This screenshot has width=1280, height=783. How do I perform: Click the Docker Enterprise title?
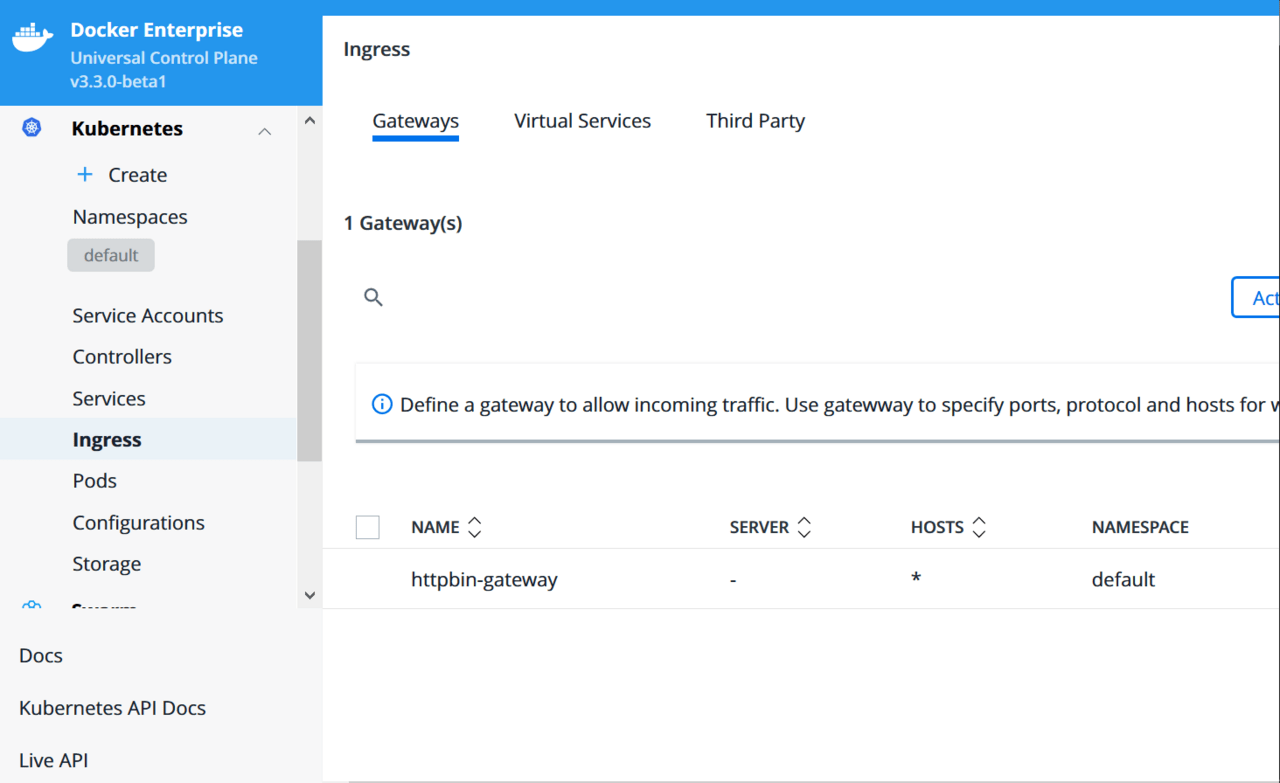pyautogui.click(x=157, y=30)
